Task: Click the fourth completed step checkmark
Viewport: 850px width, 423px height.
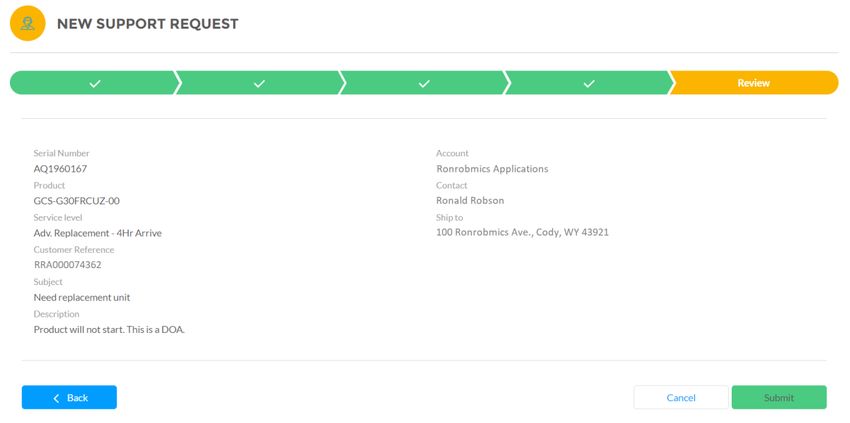Action: 589,84
